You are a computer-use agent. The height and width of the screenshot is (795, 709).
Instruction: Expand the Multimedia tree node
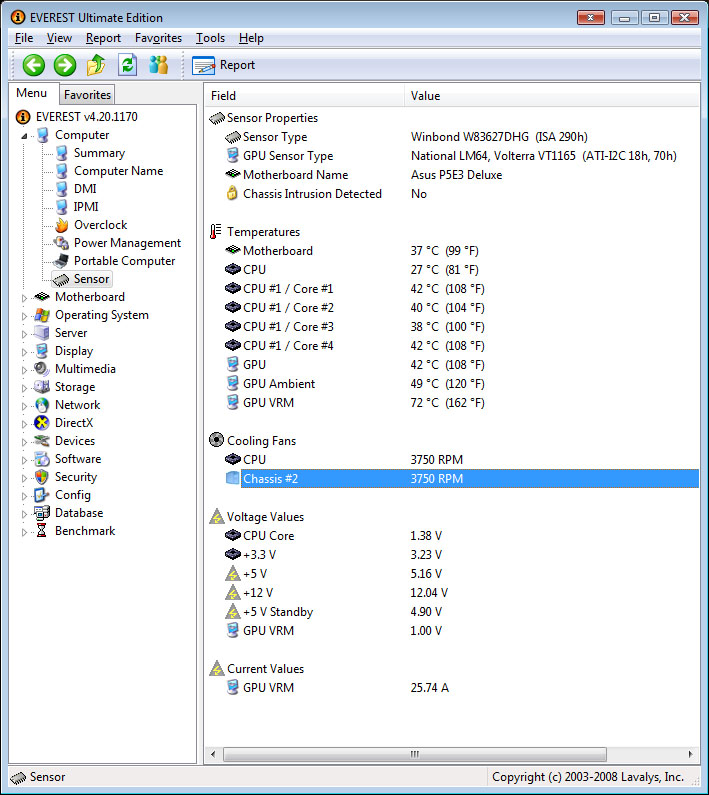(24, 370)
